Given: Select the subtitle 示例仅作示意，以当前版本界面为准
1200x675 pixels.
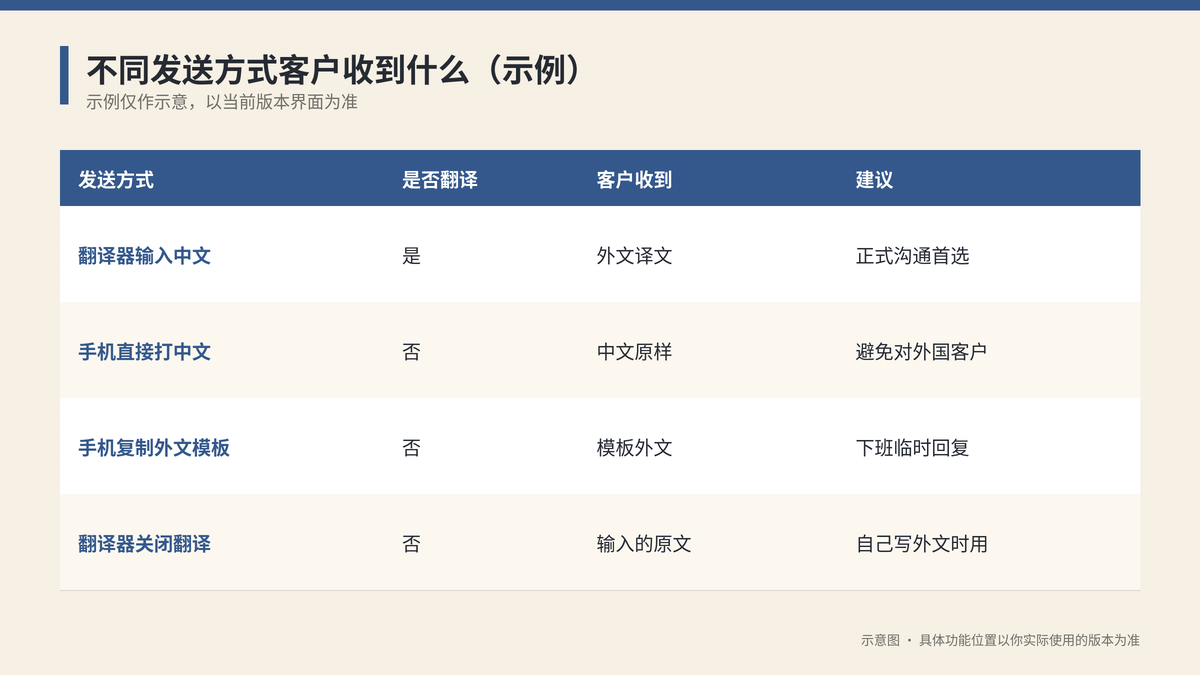Looking at the screenshot, I should tap(222, 101).
